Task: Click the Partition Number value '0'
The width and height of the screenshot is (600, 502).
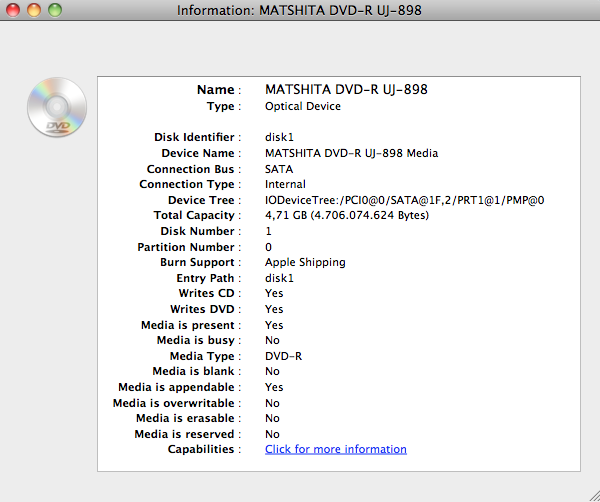Action: coord(268,247)
